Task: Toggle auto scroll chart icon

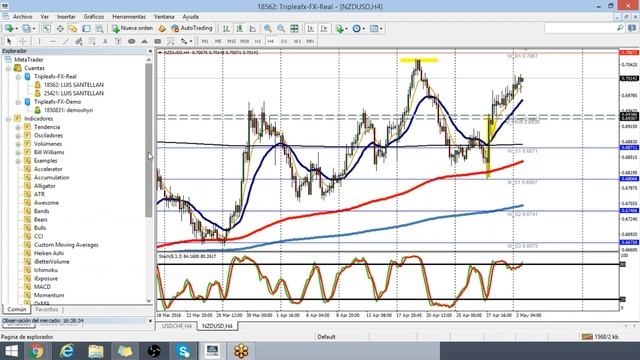Action: pos(311,29)
